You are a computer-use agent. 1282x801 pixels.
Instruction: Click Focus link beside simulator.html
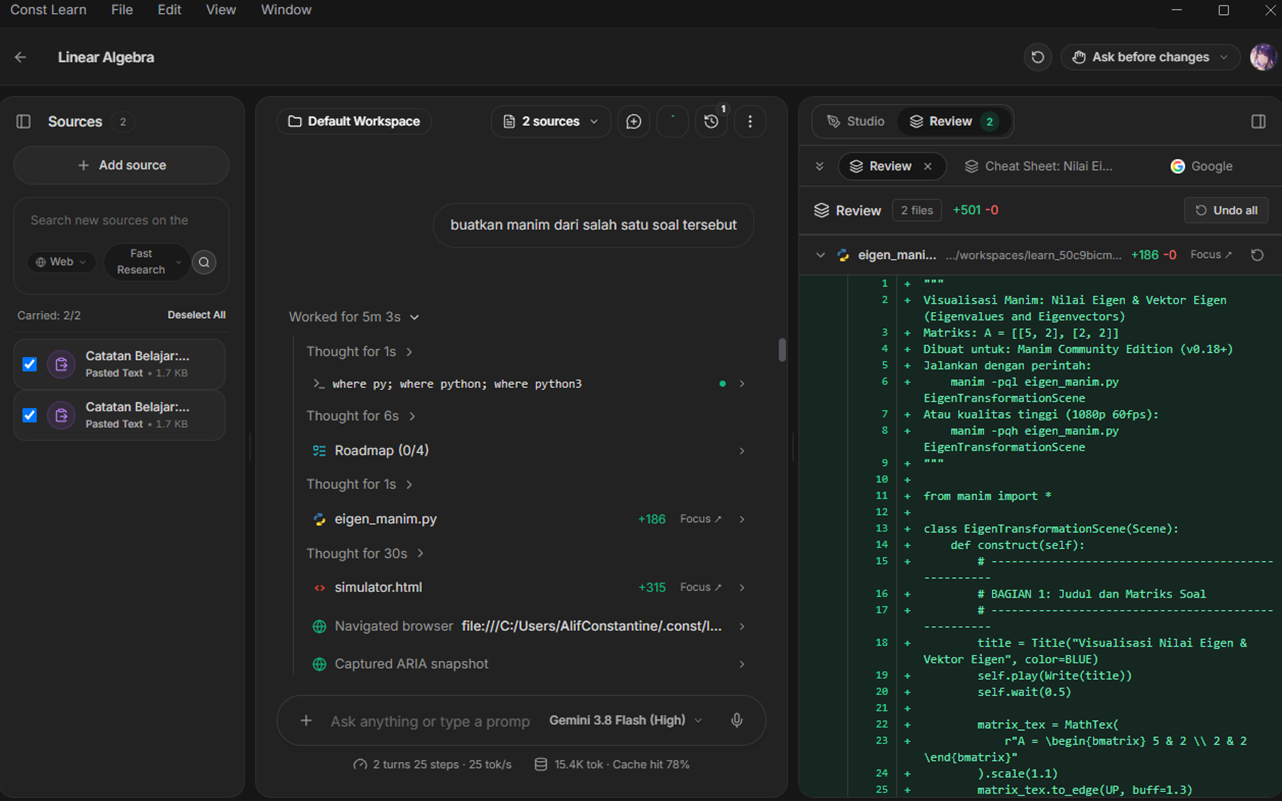point(701,587)
